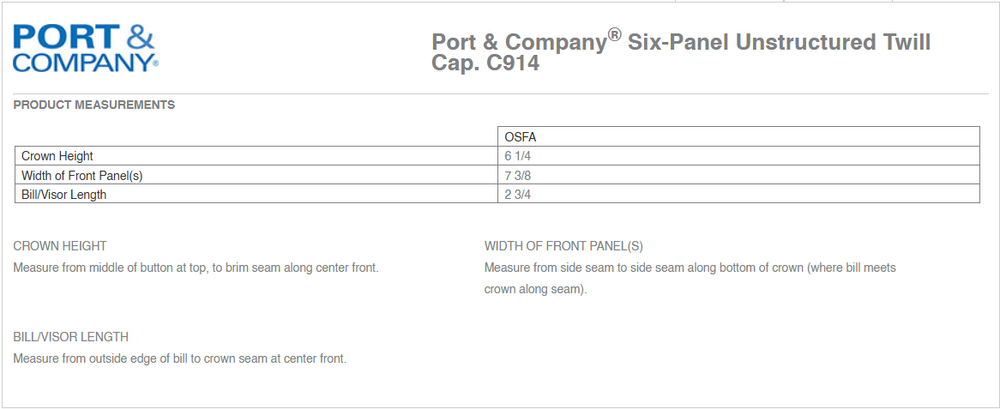Viewport: 1000px width, 409px height.
Task: Click the ampersand in the Port & Company logo
Action: [x=139, y=39]
